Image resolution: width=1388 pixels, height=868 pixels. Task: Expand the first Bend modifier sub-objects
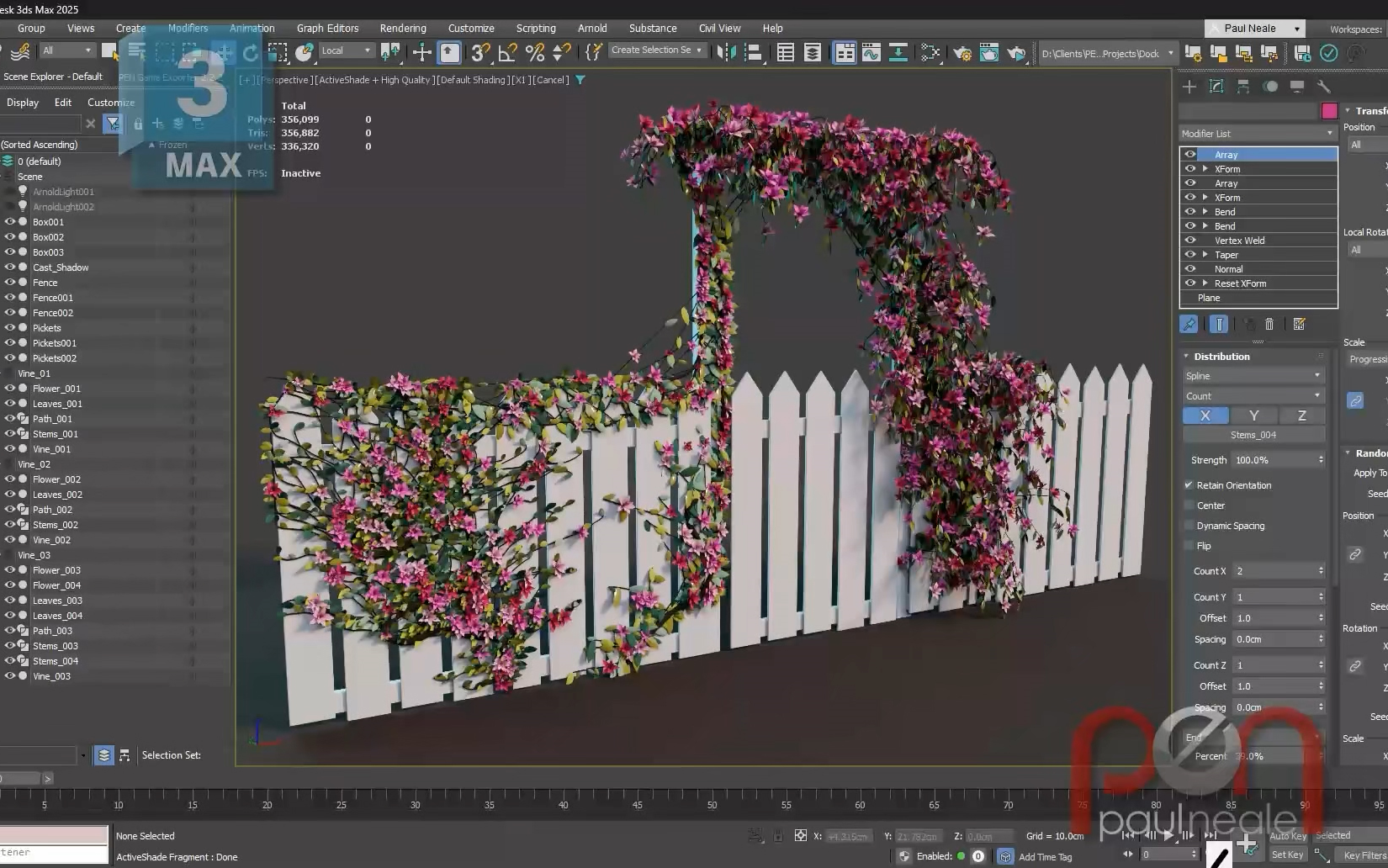[1205, 212]
